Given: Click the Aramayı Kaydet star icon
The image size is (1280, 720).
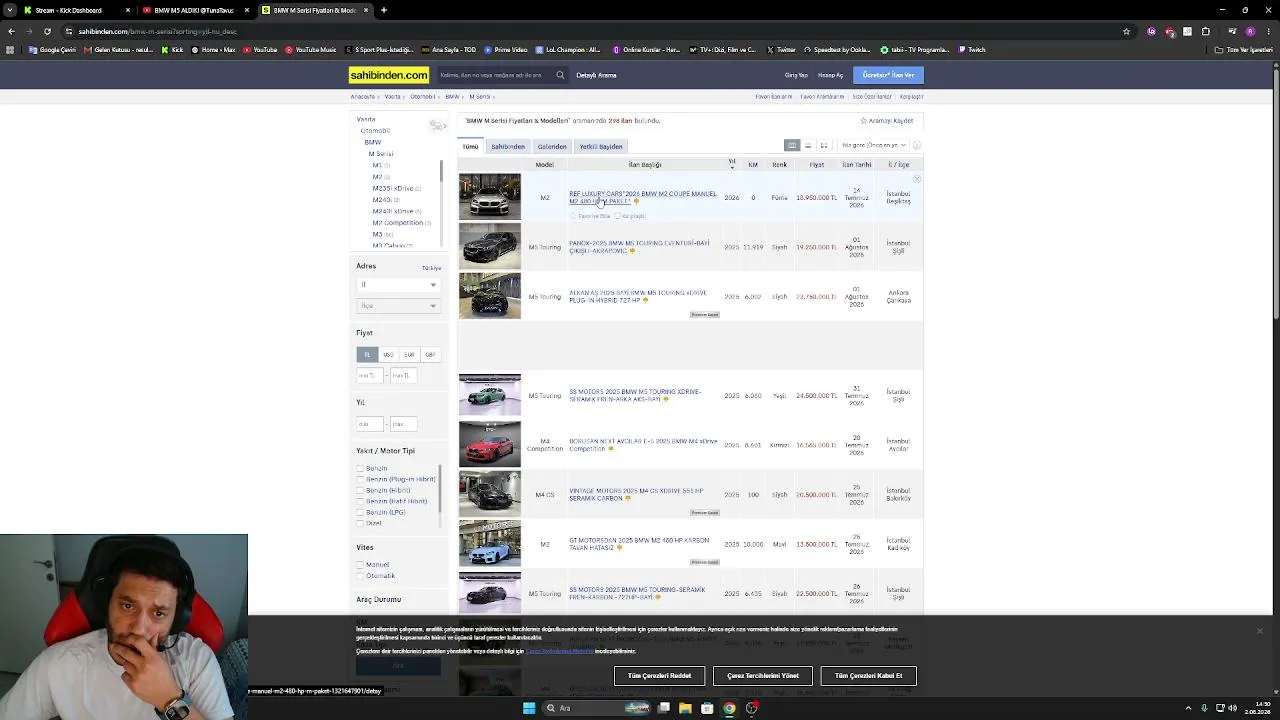Looking at the screenshot, I should 864,121.
